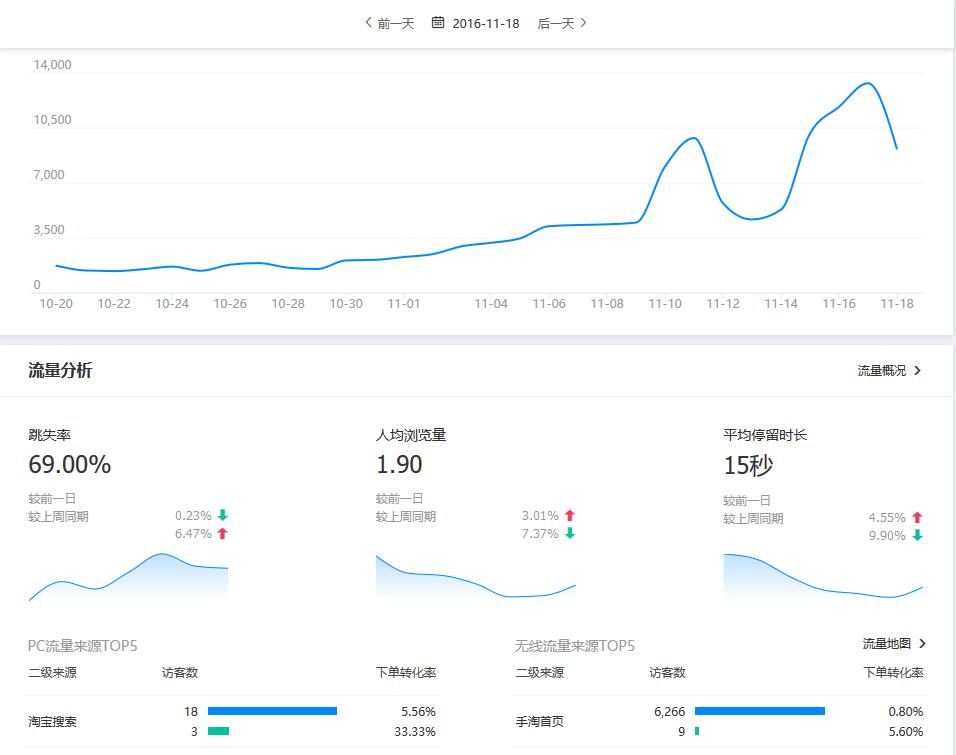Image resolution: width=956 pixels, height=755 pixels.
Task: Click the left chevron beside 前一天
Action: 368,23
